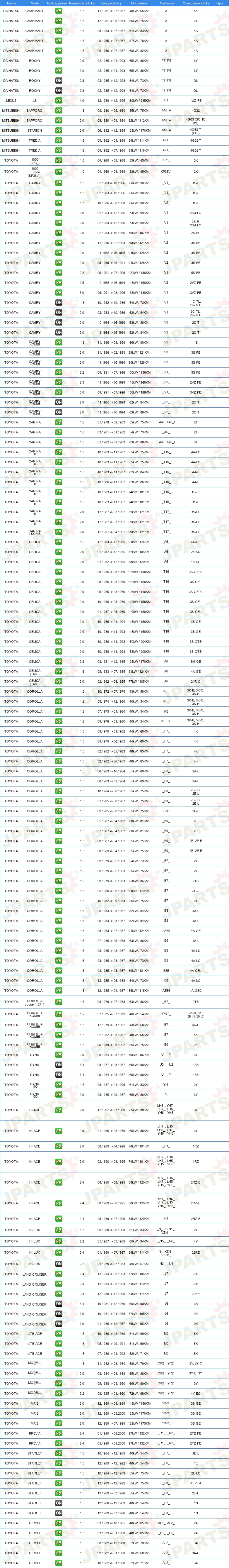Image resolution: width=229 pixels, height=1568 pixels.
Task: Click fuel icon in MODELL F 4Y-EC row
Action: click(59, 1394)
